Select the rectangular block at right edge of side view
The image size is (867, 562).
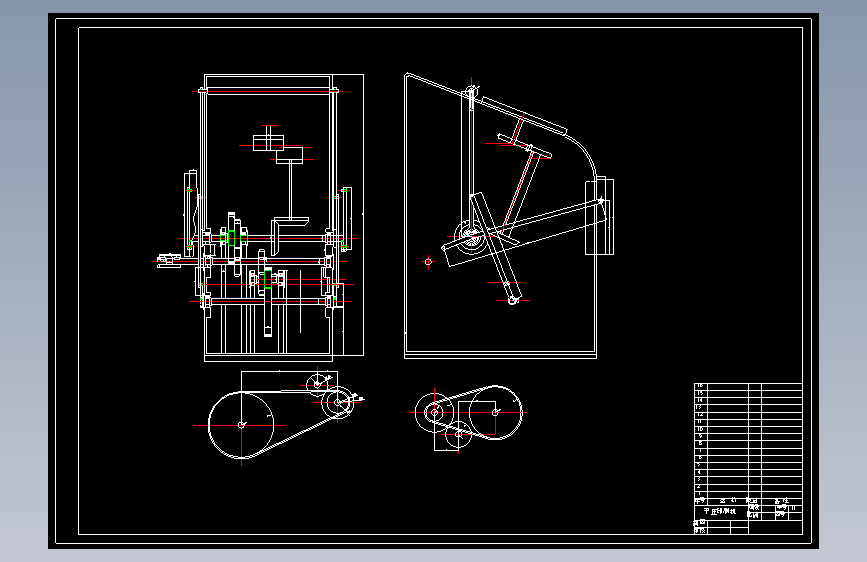point(599,216)
